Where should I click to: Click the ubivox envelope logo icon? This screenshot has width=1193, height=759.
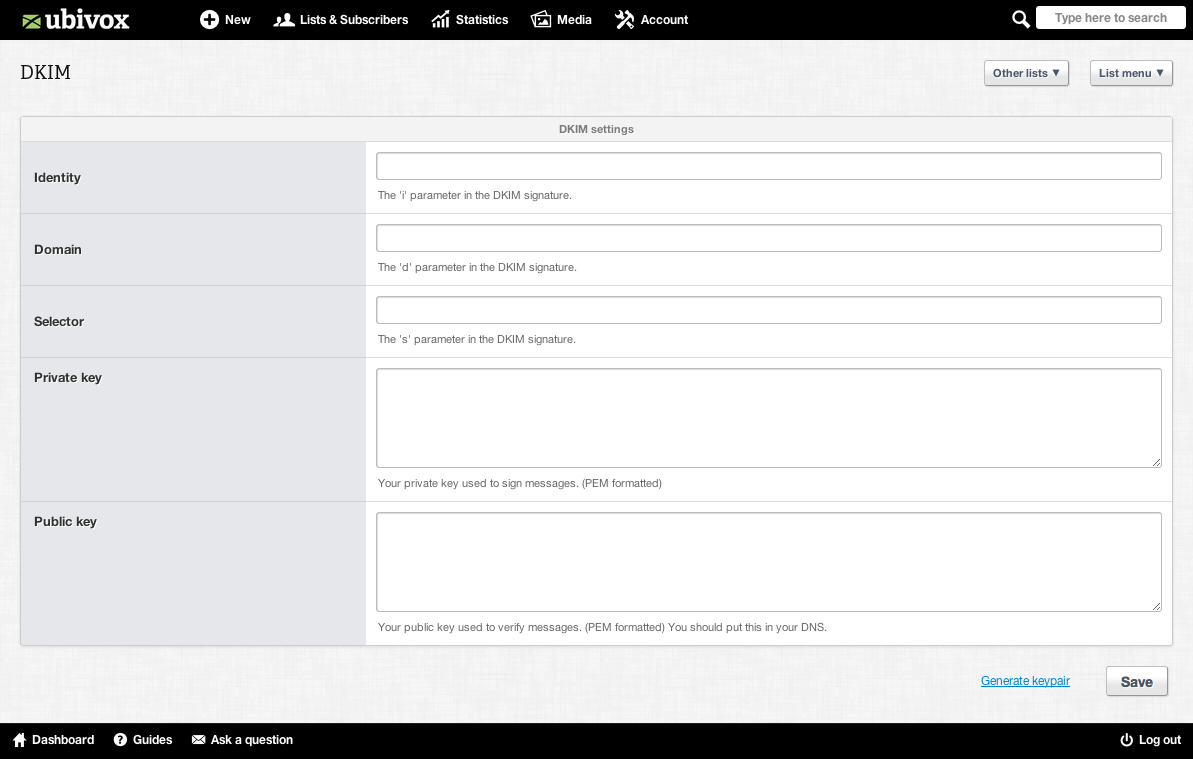pos(31,21)
